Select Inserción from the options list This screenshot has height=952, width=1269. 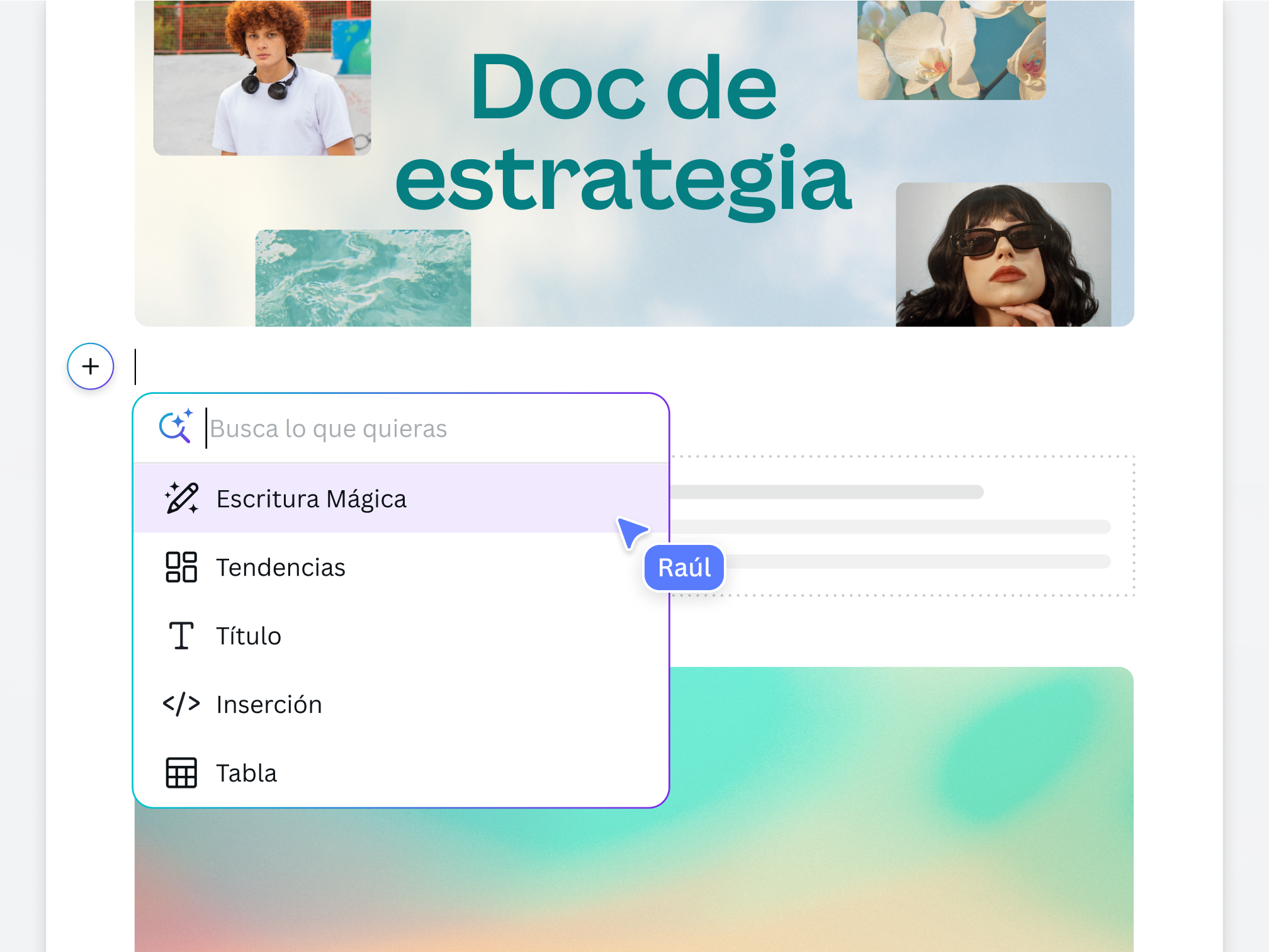[269, 704]
